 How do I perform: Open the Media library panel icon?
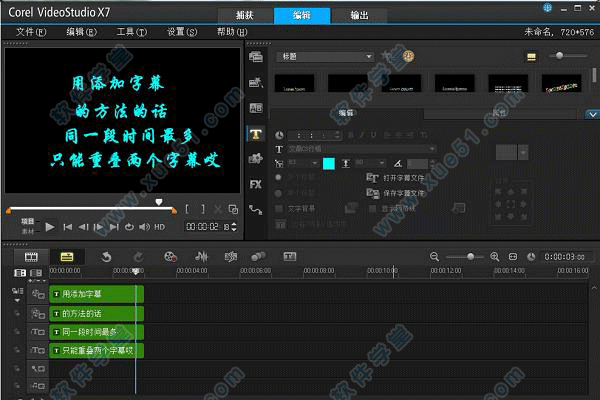pos(255,58)
